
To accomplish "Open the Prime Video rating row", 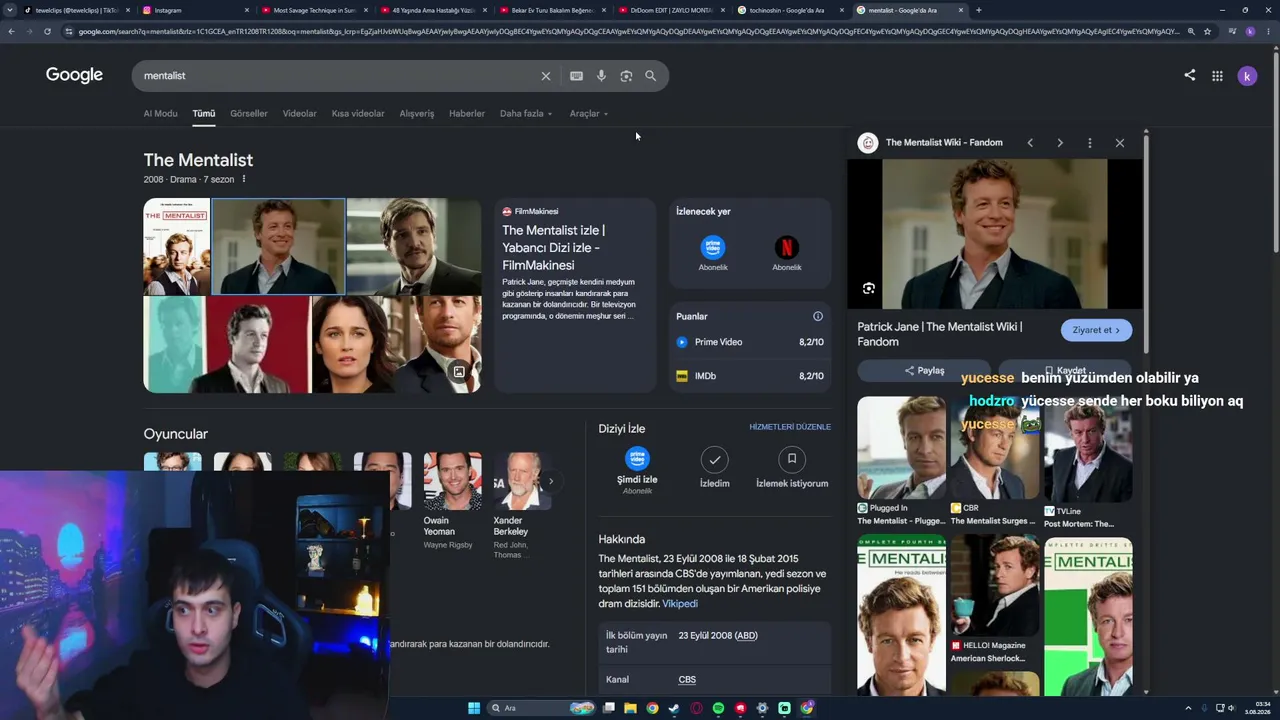I will pyautogui.click(x=750, y=342).
